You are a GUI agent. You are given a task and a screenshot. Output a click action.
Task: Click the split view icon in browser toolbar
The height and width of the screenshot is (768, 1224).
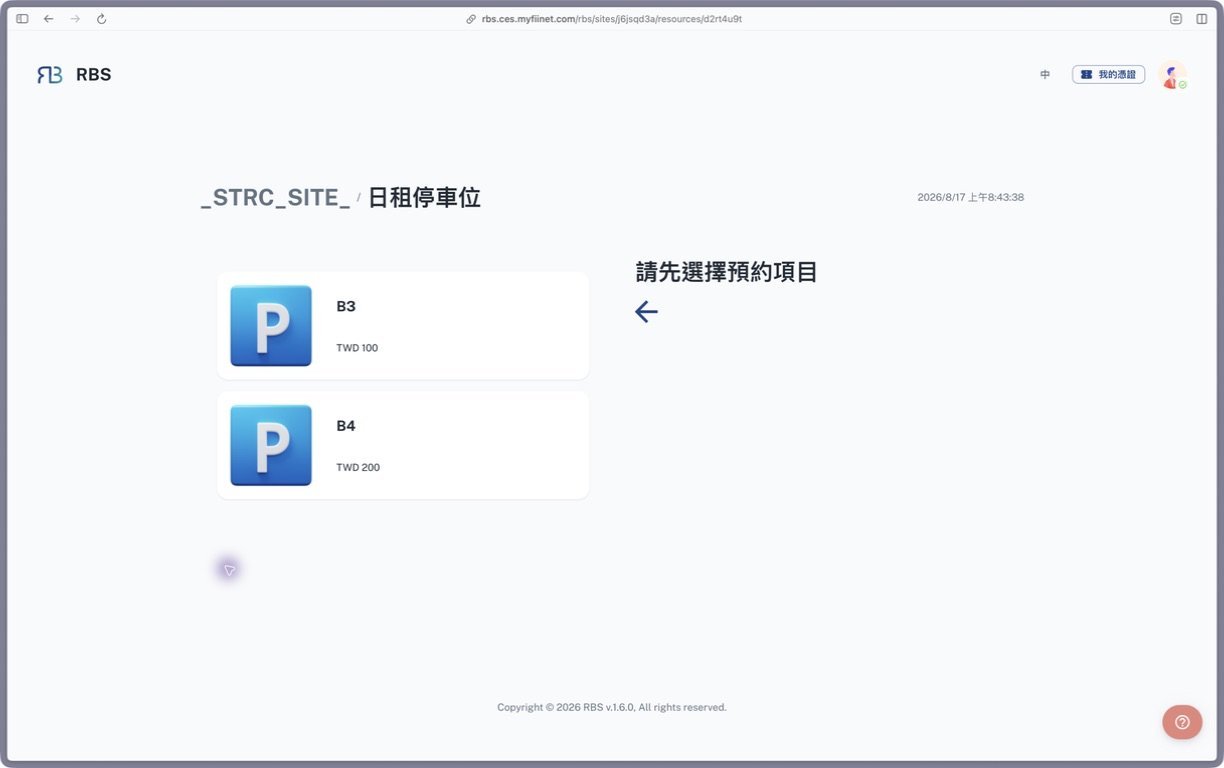[x=1202, y=19]
